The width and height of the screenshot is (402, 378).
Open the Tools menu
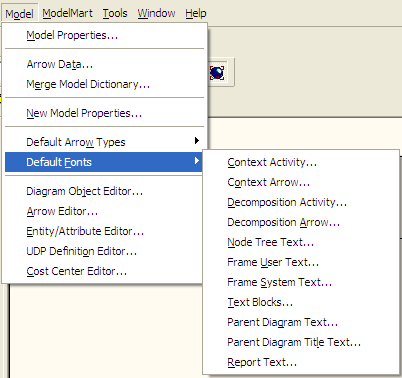click(x=115, y=13)
